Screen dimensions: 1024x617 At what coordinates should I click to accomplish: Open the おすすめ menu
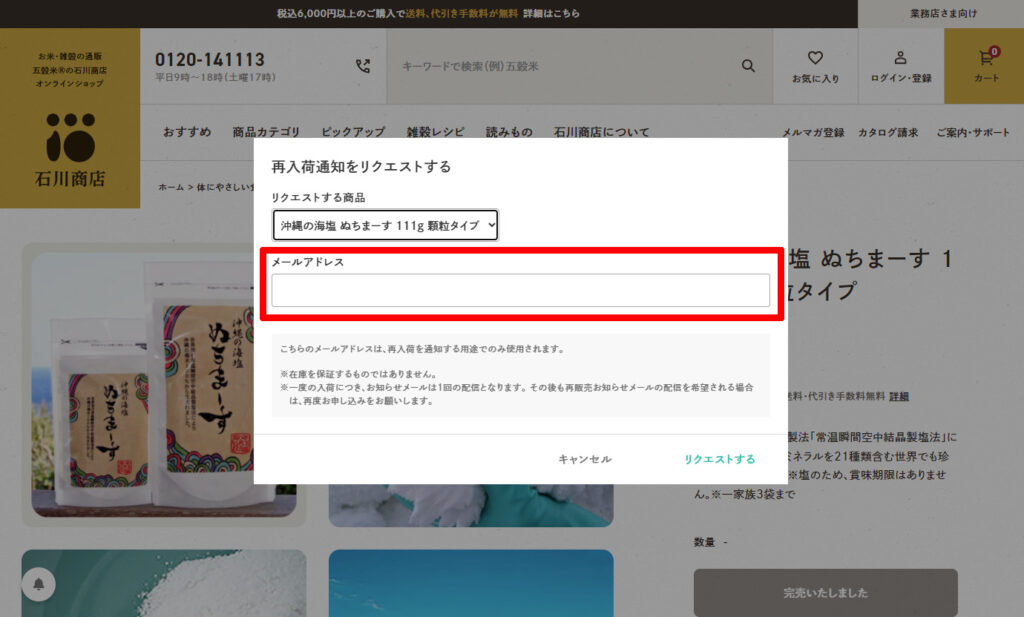(187, 132)
